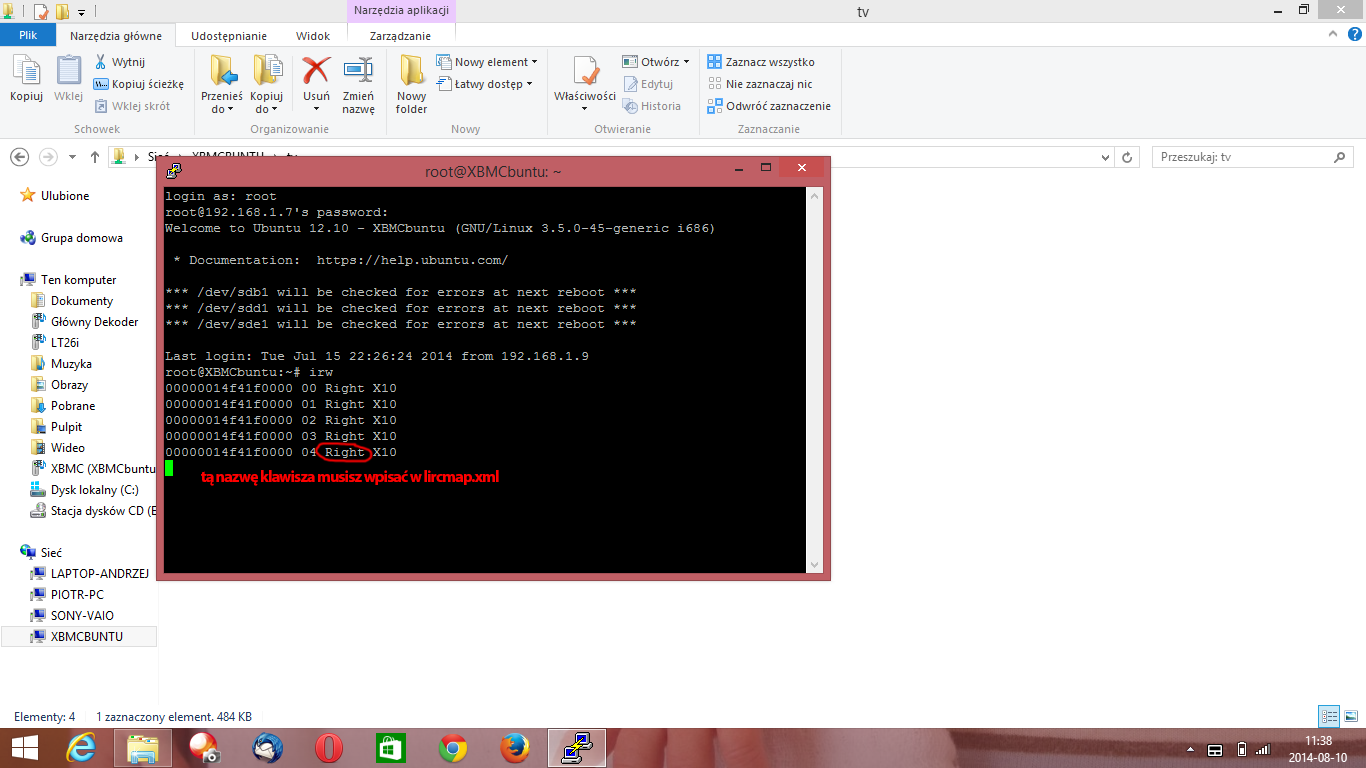This screenshot has height=768, width=1366.
Task: Open the Otwórz dropdown
Action: [656, 62]
